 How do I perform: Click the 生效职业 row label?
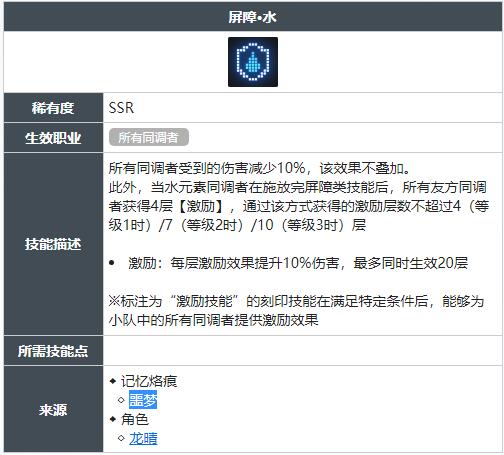[x=53, y=137]
